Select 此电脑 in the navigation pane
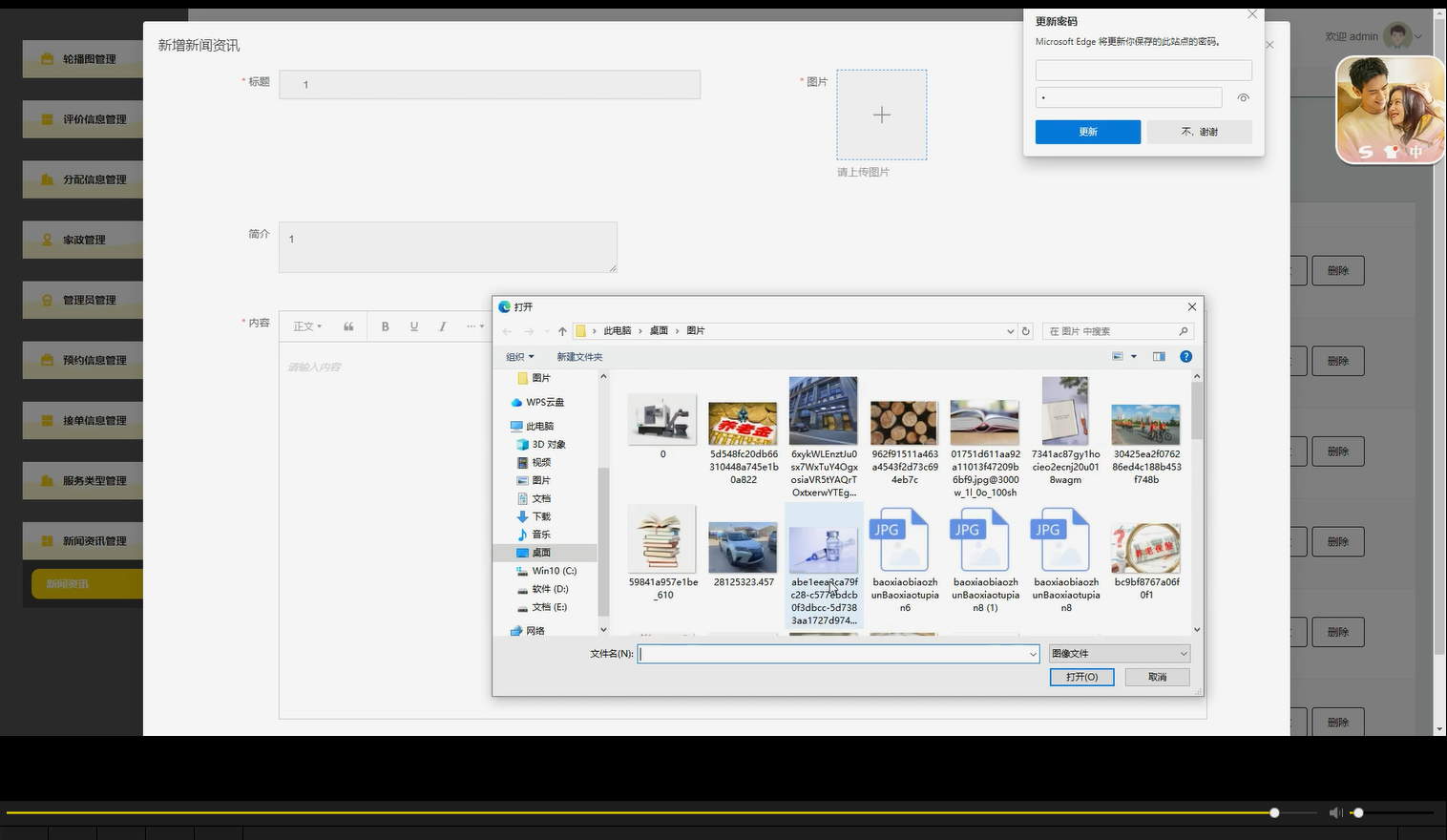The width and height of the screenshot is (1447, 840). point(532,426)
